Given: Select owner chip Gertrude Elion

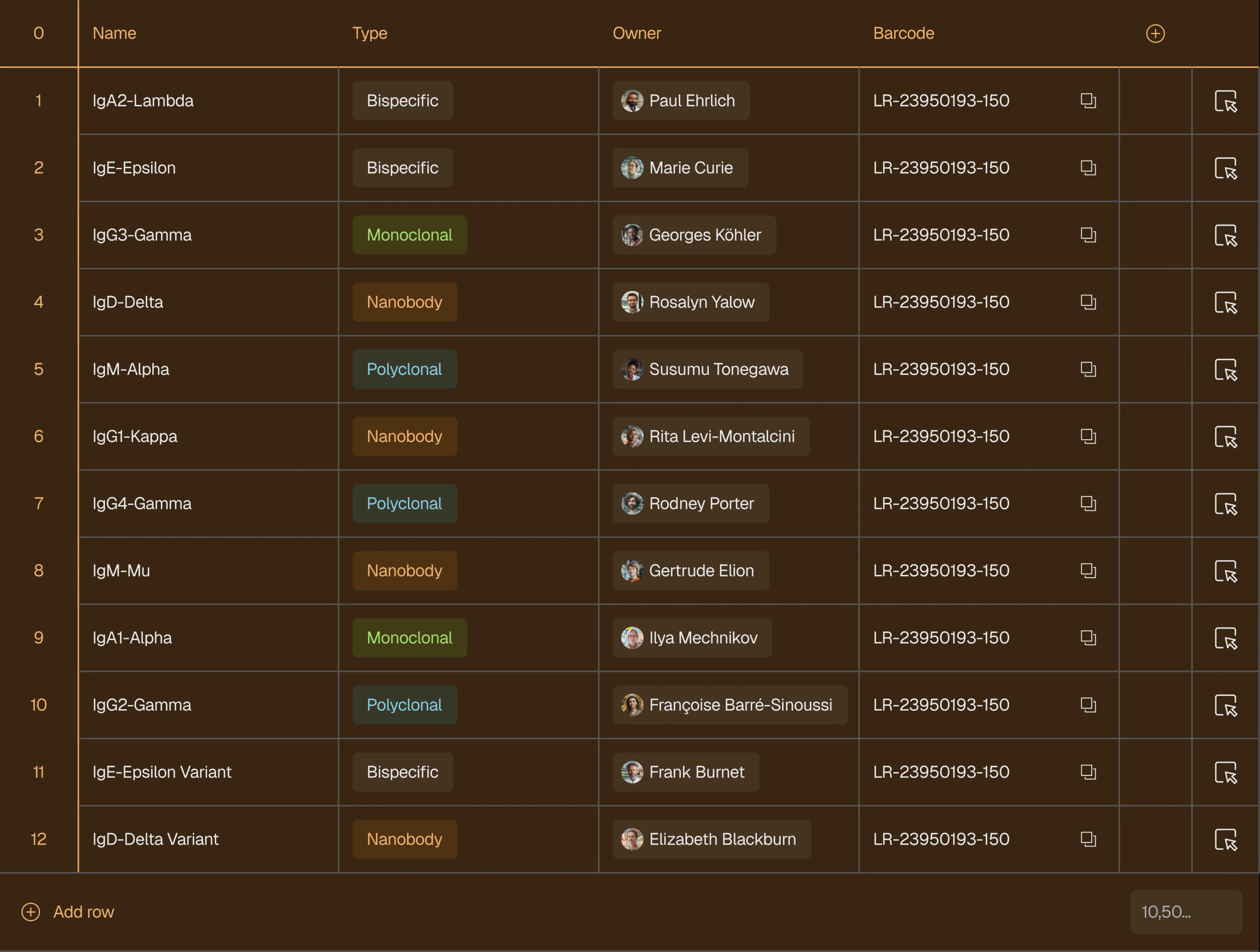Looking at the screenshot, I should 690,570.
